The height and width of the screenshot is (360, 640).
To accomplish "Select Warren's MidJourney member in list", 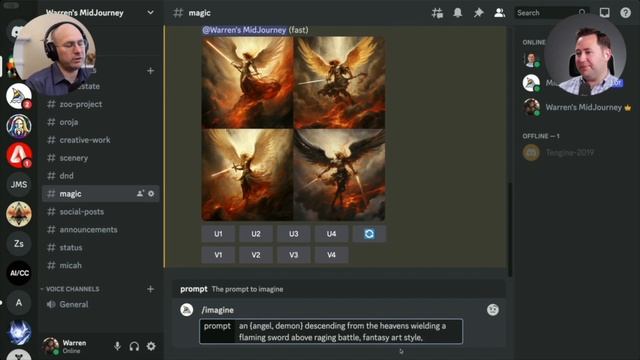I will pyautogui.click(x=577, y=107).
